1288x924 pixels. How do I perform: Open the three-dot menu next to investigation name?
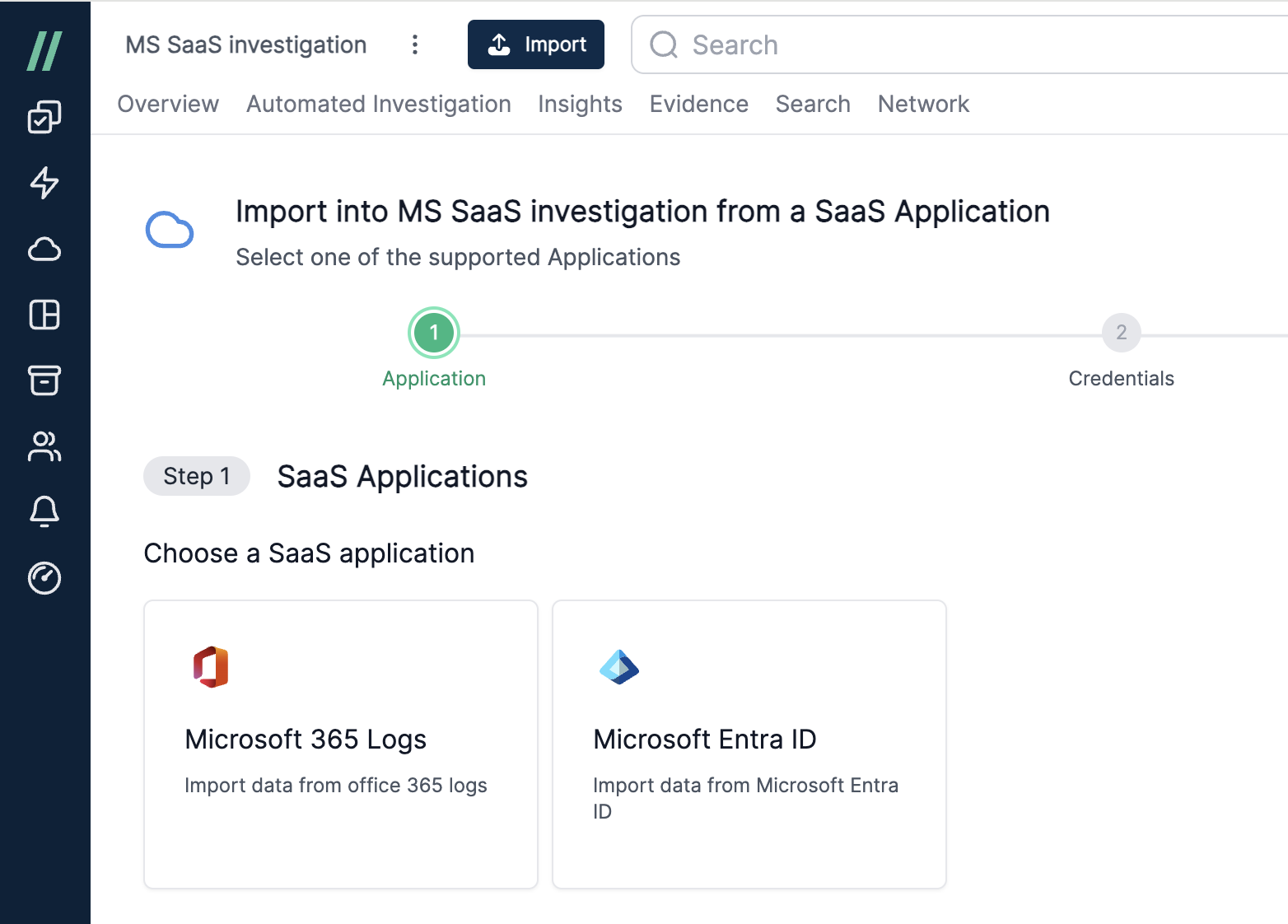click(415, 44)
